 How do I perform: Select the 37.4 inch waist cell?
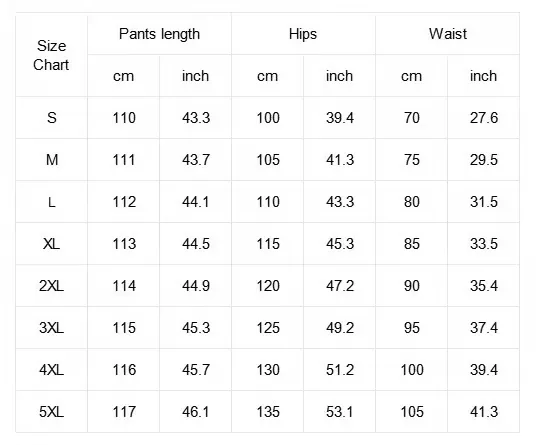[483, 328]
